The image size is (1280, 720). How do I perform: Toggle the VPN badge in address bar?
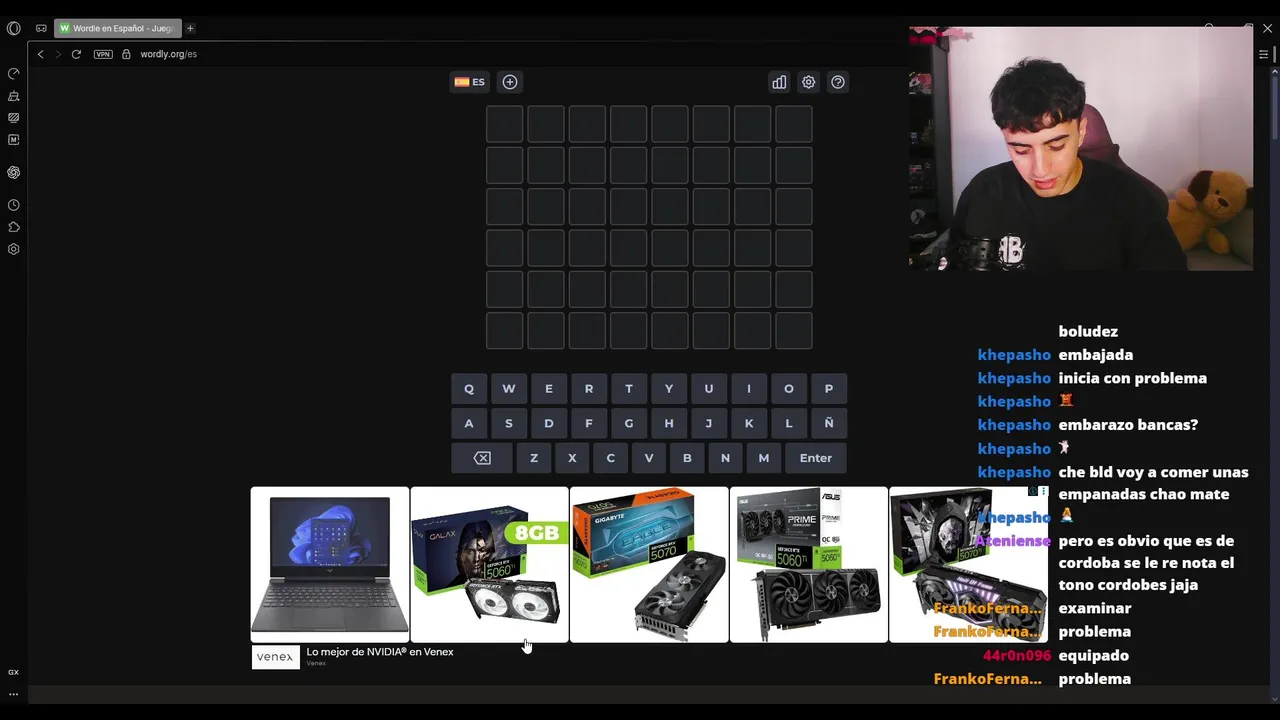[103, 54]
